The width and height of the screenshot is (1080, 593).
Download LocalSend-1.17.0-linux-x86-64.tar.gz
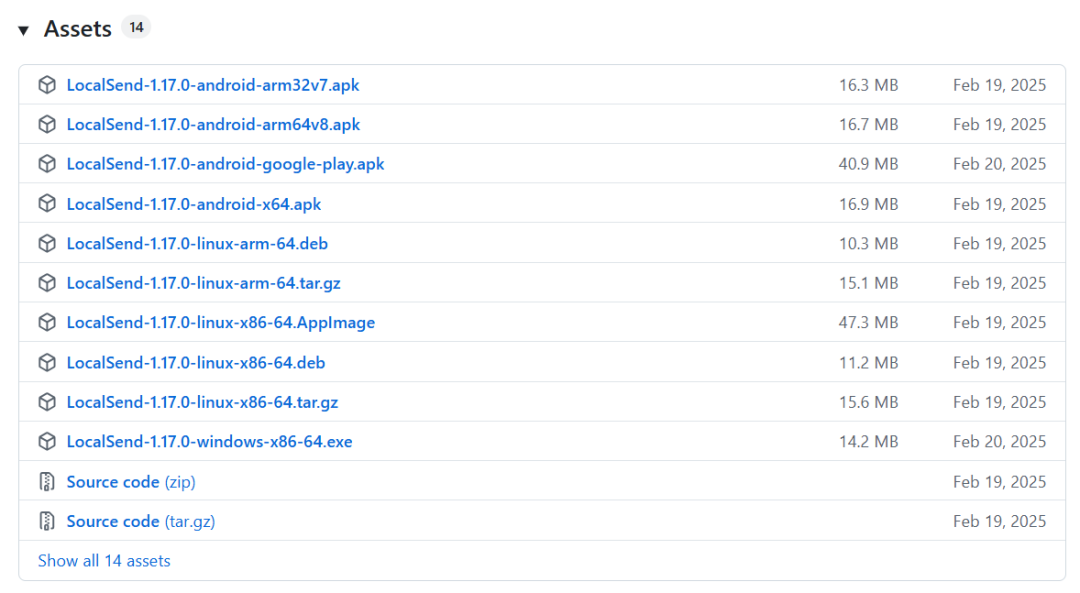tap(202, 402)
